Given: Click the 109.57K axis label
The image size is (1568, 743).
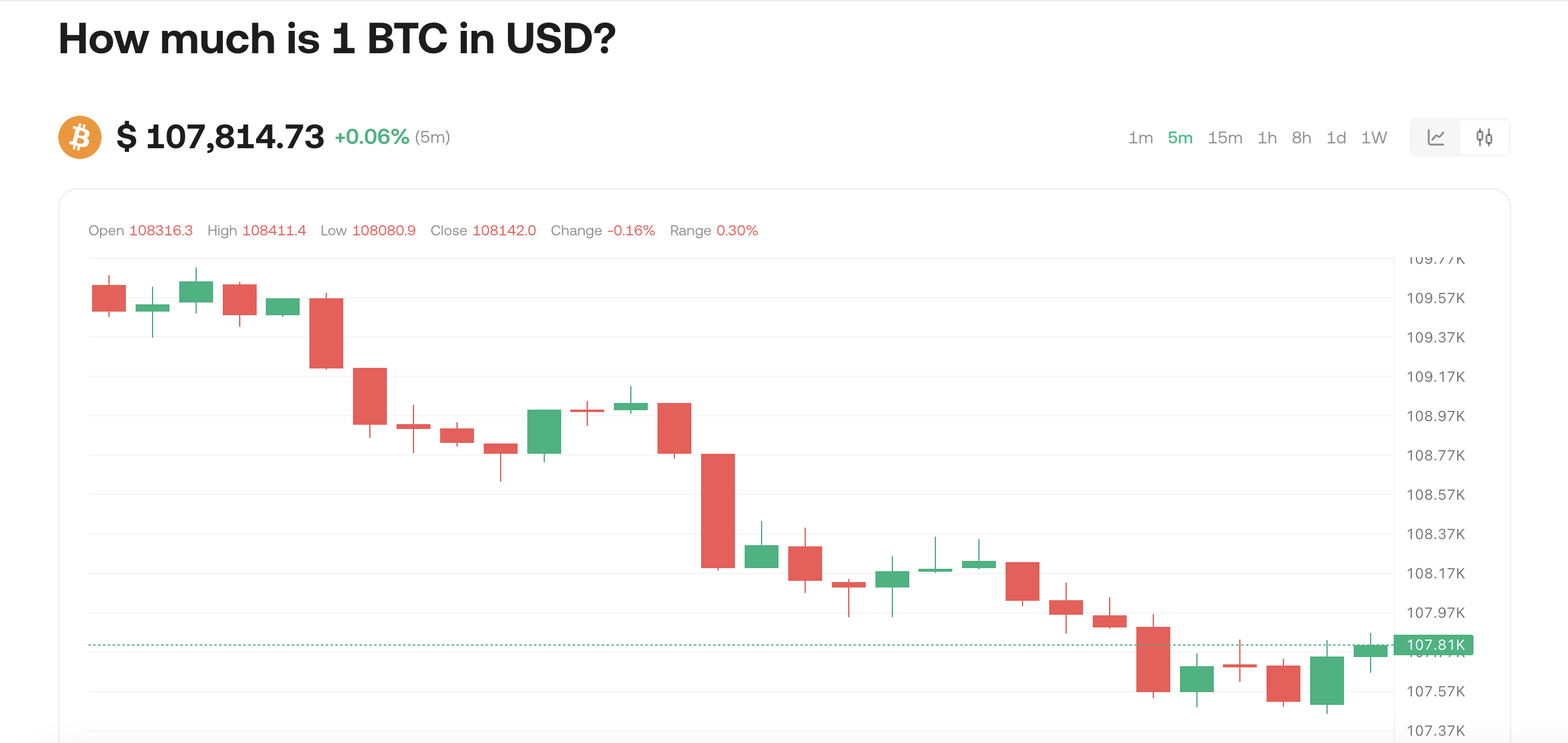Looking at the screenshot, I should [1435, 298].
